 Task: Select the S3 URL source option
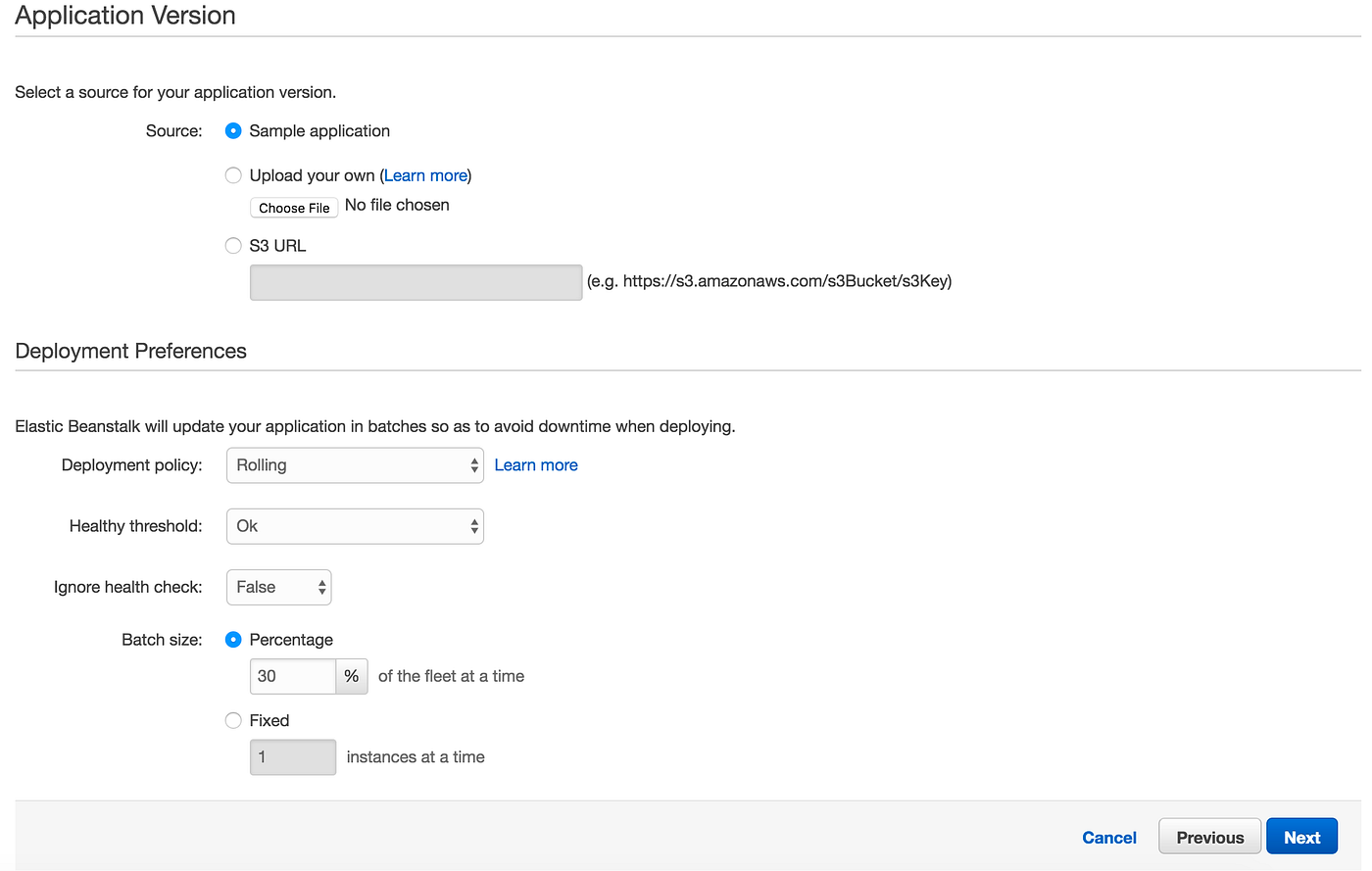pyautogui.click(x=232, y=245)
